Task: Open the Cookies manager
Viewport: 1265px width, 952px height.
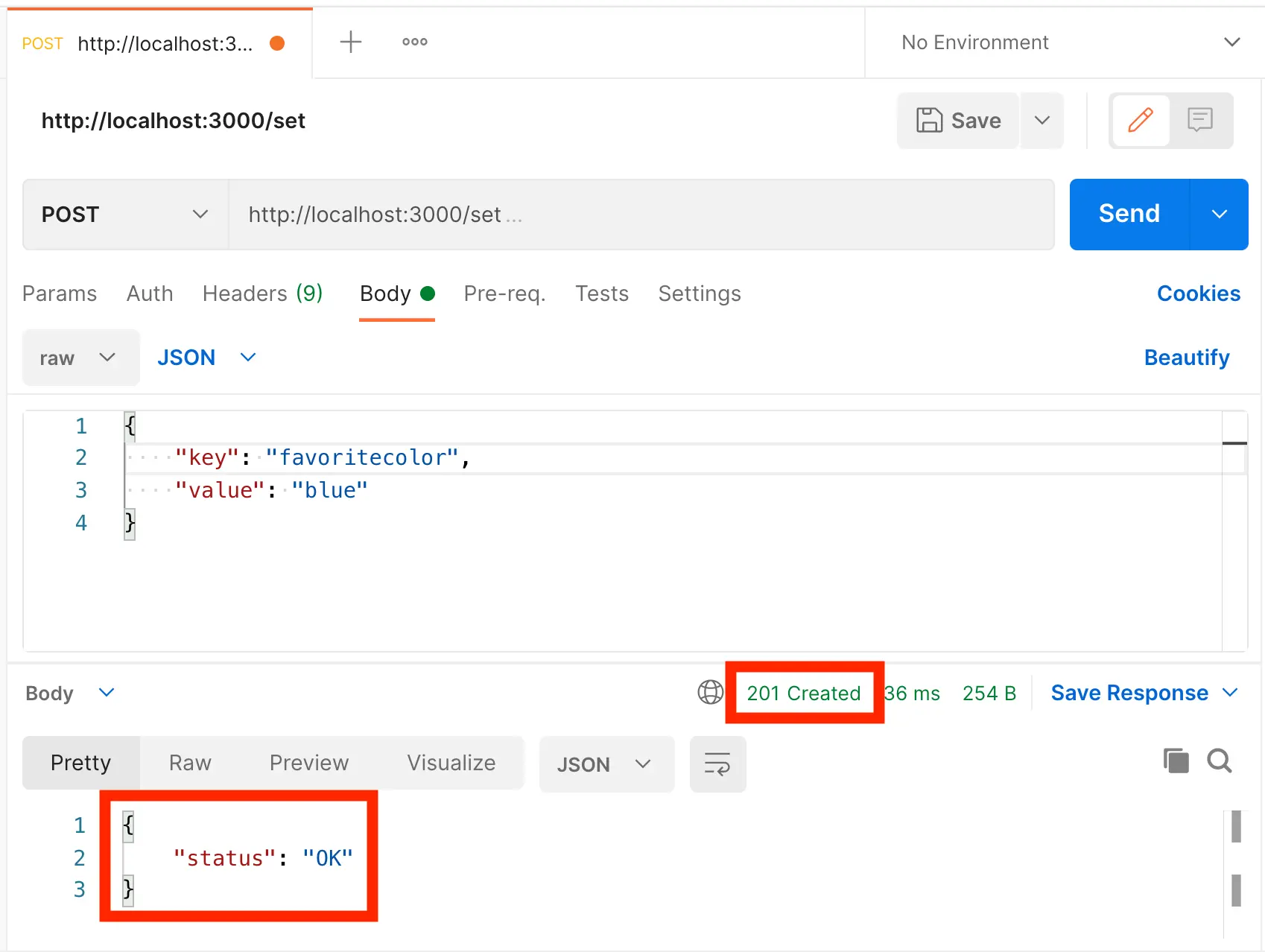Action: 1197,293
